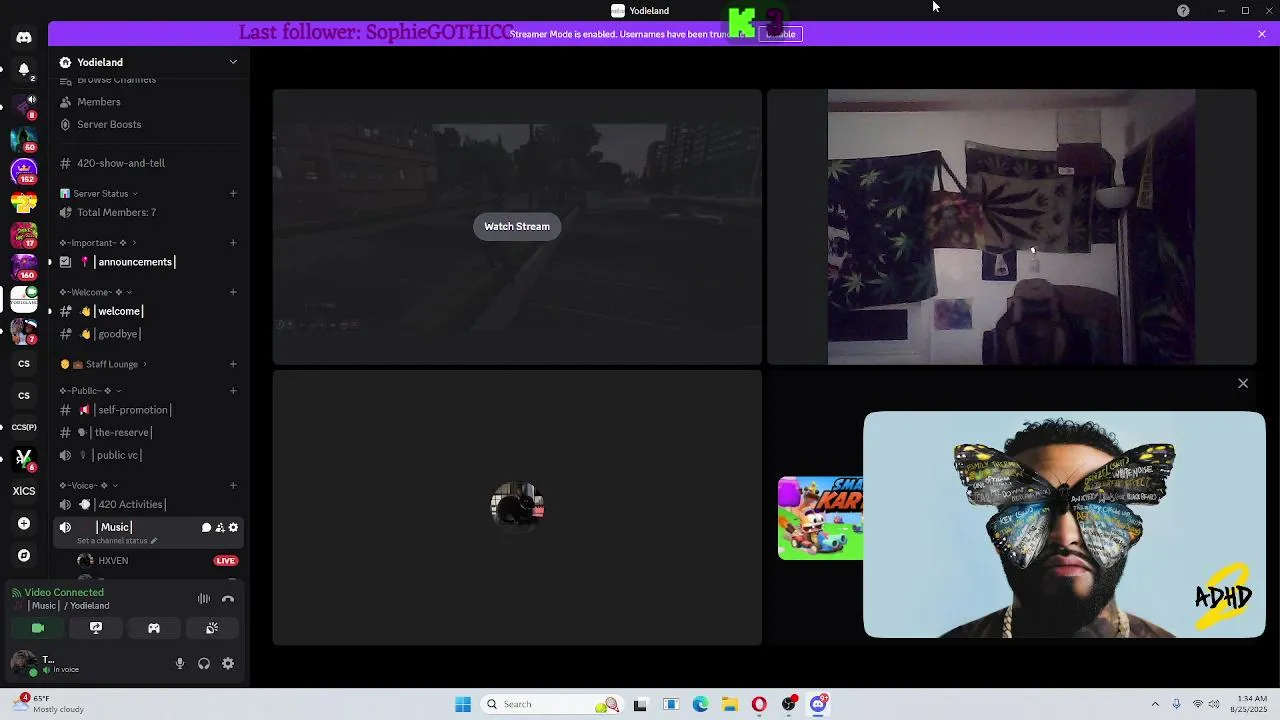Close the activity popup panel

pos(1243,383)
